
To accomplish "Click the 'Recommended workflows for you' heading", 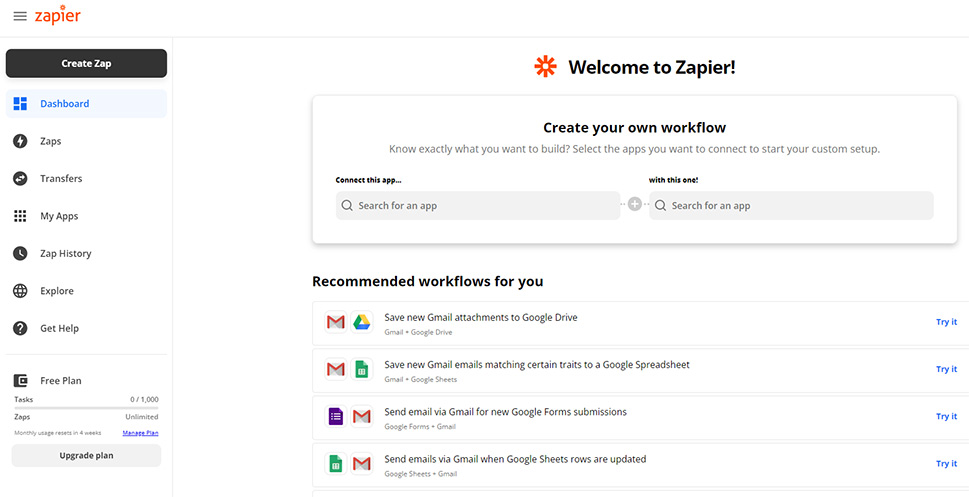I will (x=428, y=281).
